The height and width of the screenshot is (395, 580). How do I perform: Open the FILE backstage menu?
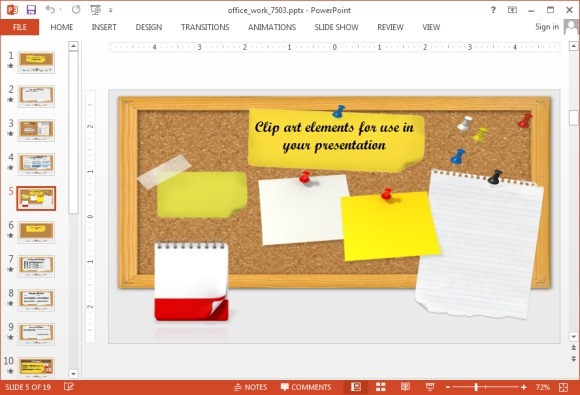pyautogui.click(x=20, y=27)
